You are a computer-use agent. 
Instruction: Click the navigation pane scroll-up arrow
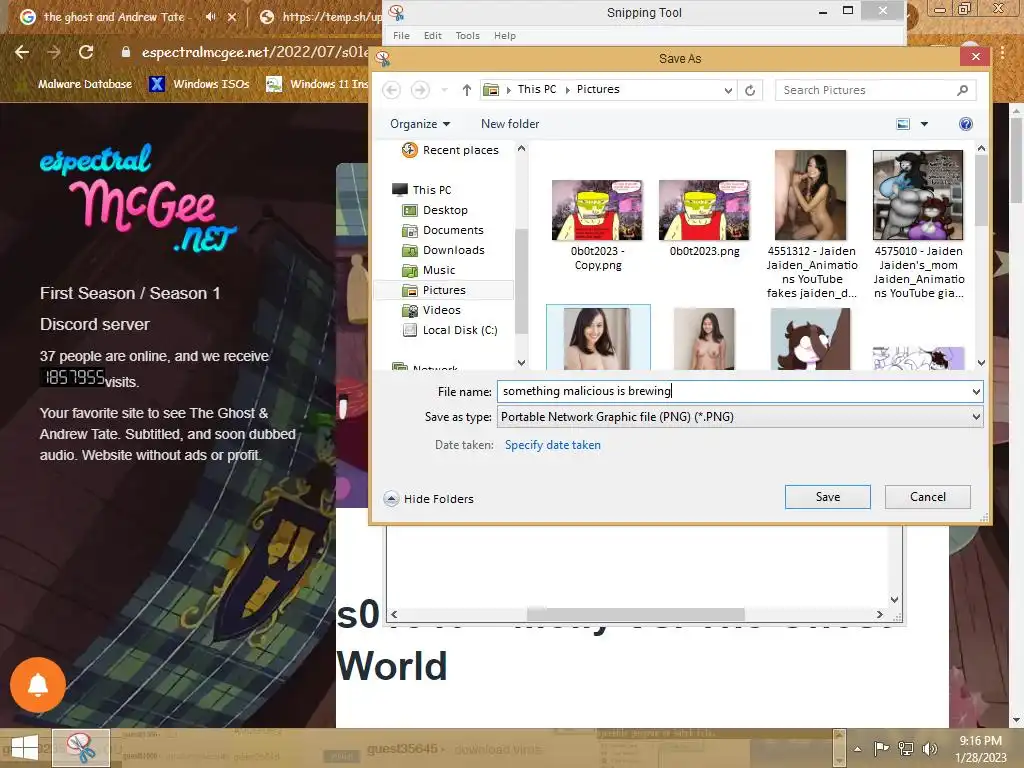click(x=521, y=149)
